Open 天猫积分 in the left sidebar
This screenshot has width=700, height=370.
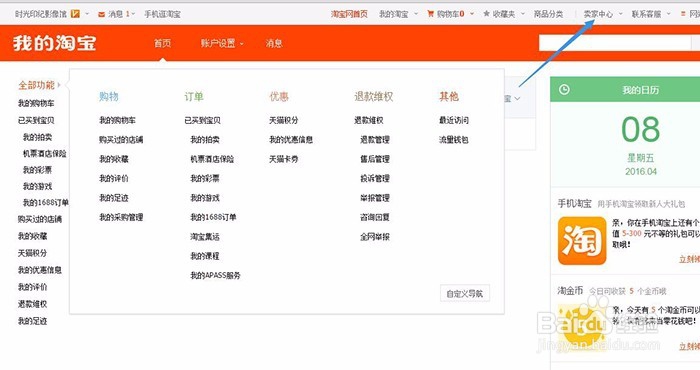(32, 254)
